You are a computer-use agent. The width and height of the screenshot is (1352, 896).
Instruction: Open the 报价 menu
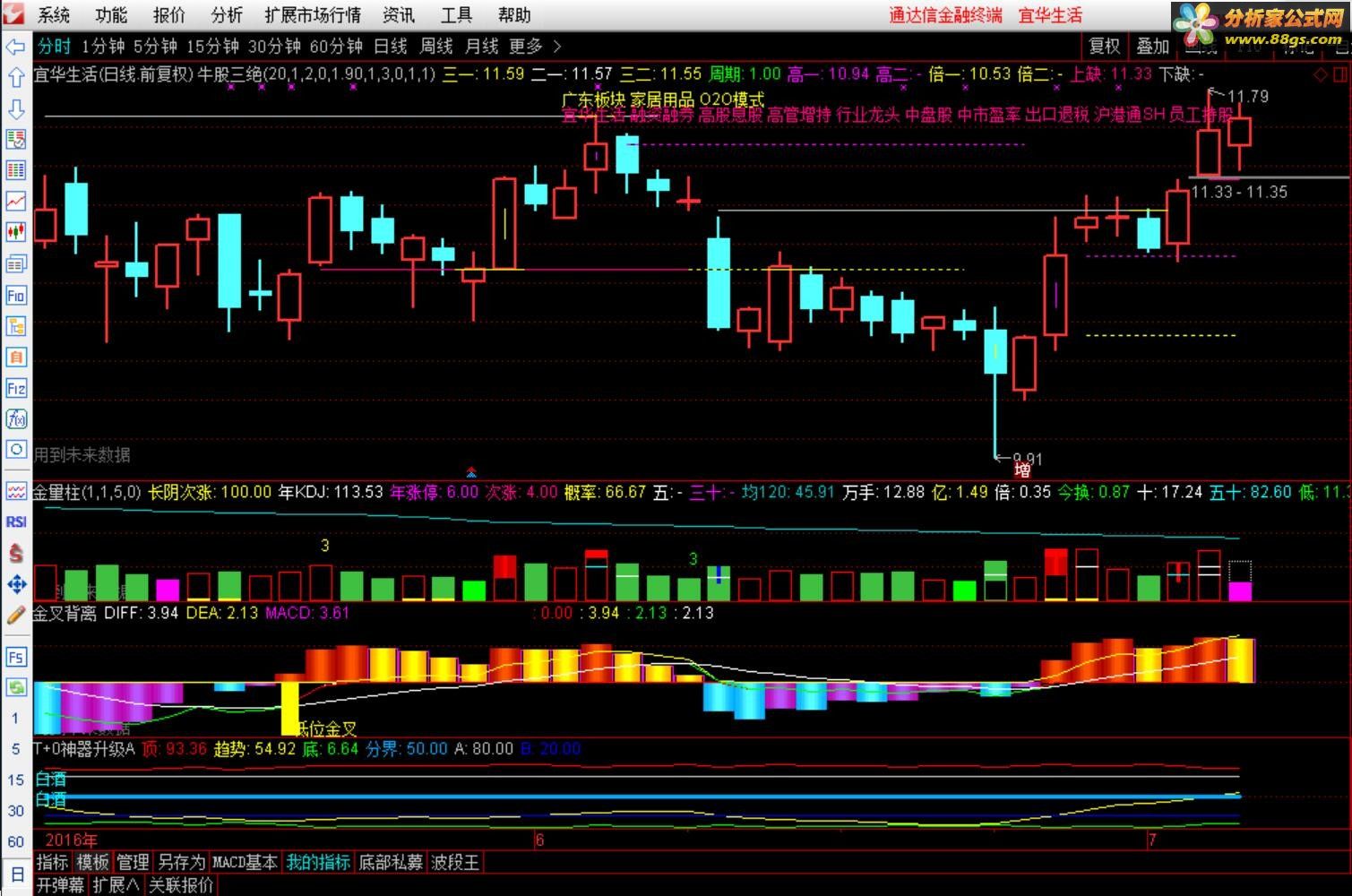click(168, 15)
